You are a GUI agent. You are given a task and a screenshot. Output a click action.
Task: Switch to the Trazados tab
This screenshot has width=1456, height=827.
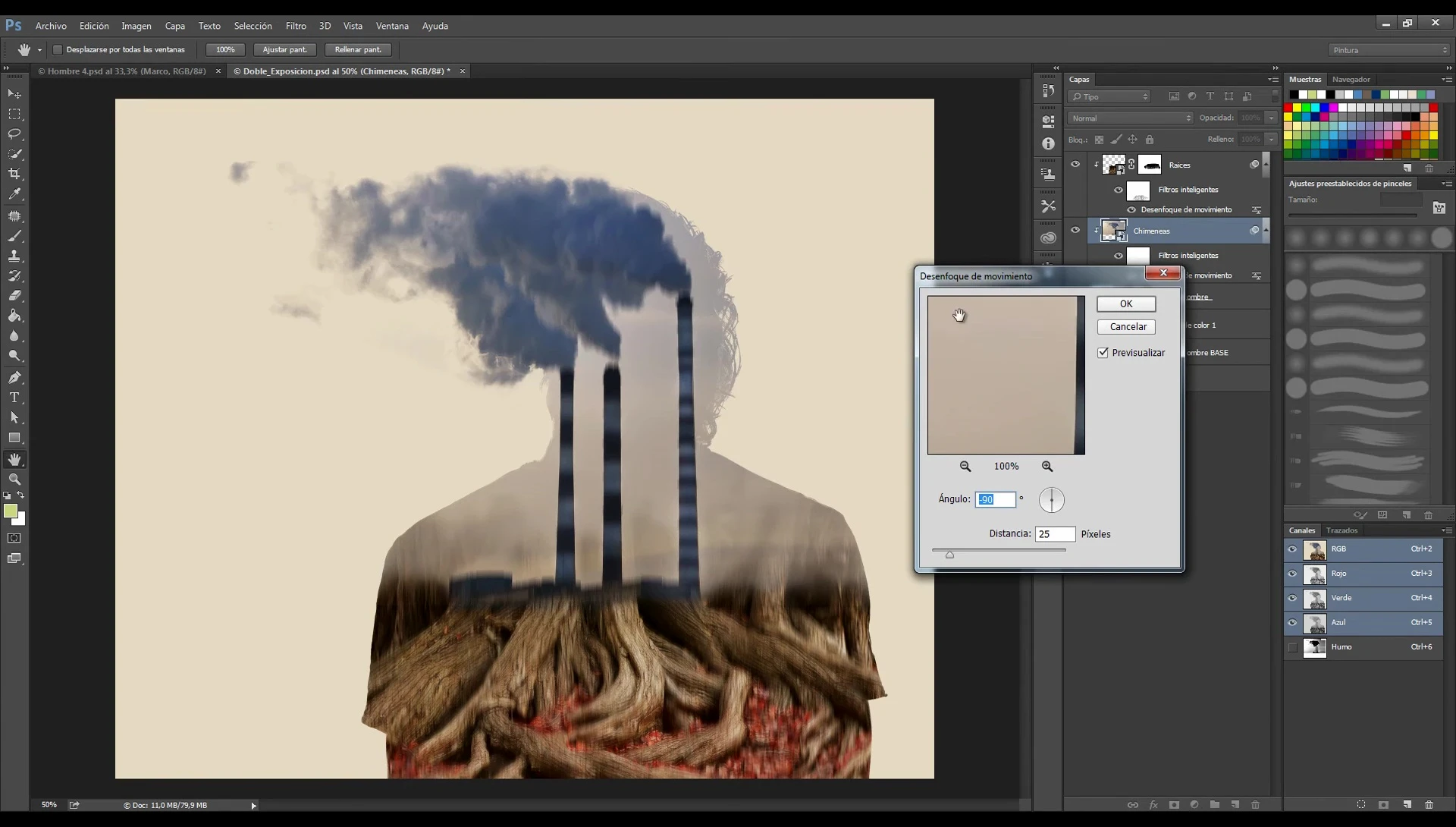coord(1341,530)
